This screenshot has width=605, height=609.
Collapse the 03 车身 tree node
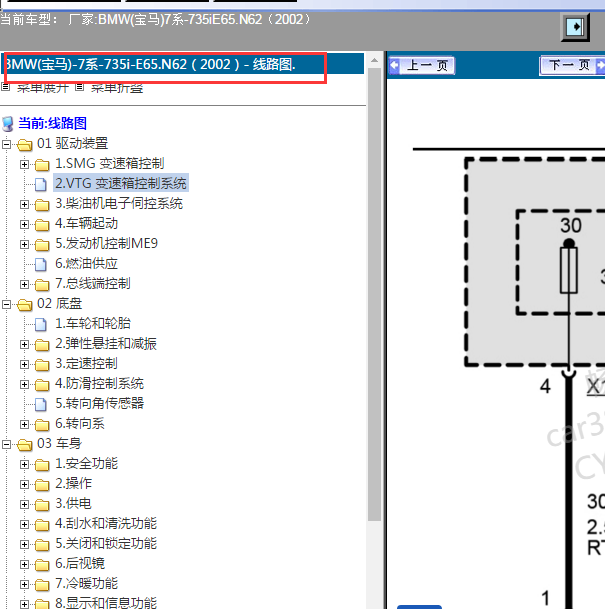[x=6, y=444]
